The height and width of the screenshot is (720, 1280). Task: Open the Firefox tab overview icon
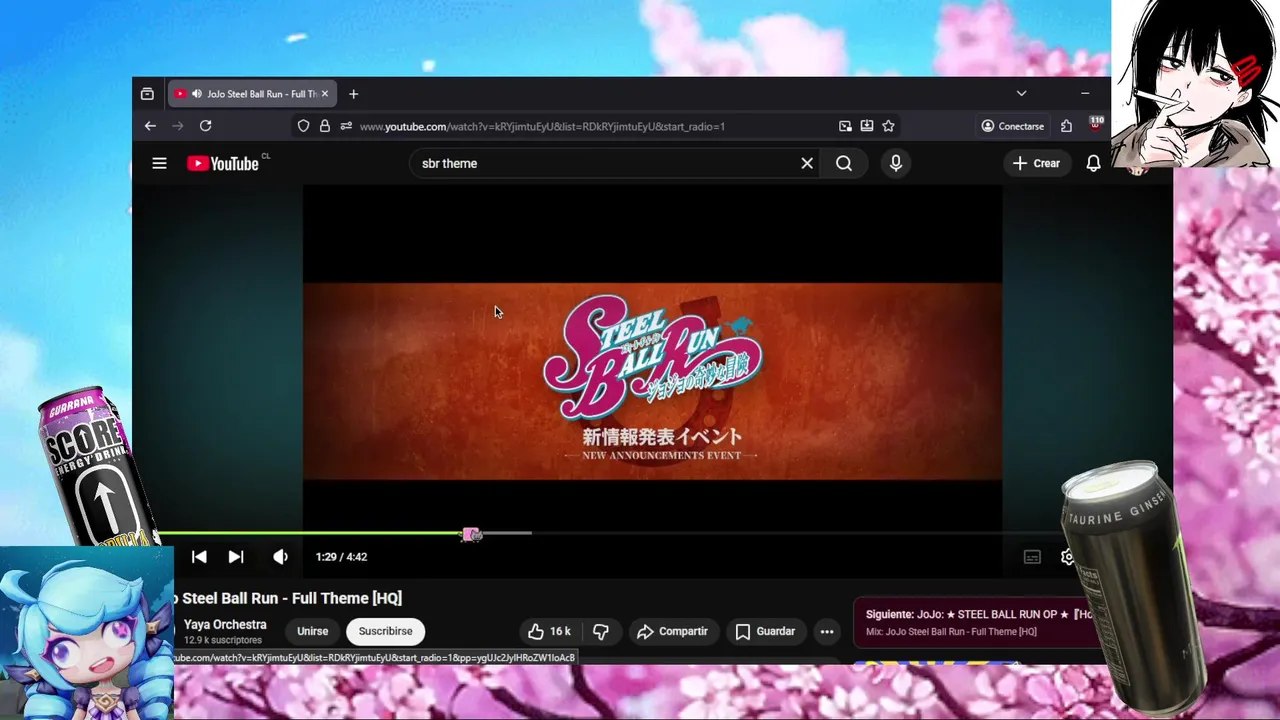point(147,94)
